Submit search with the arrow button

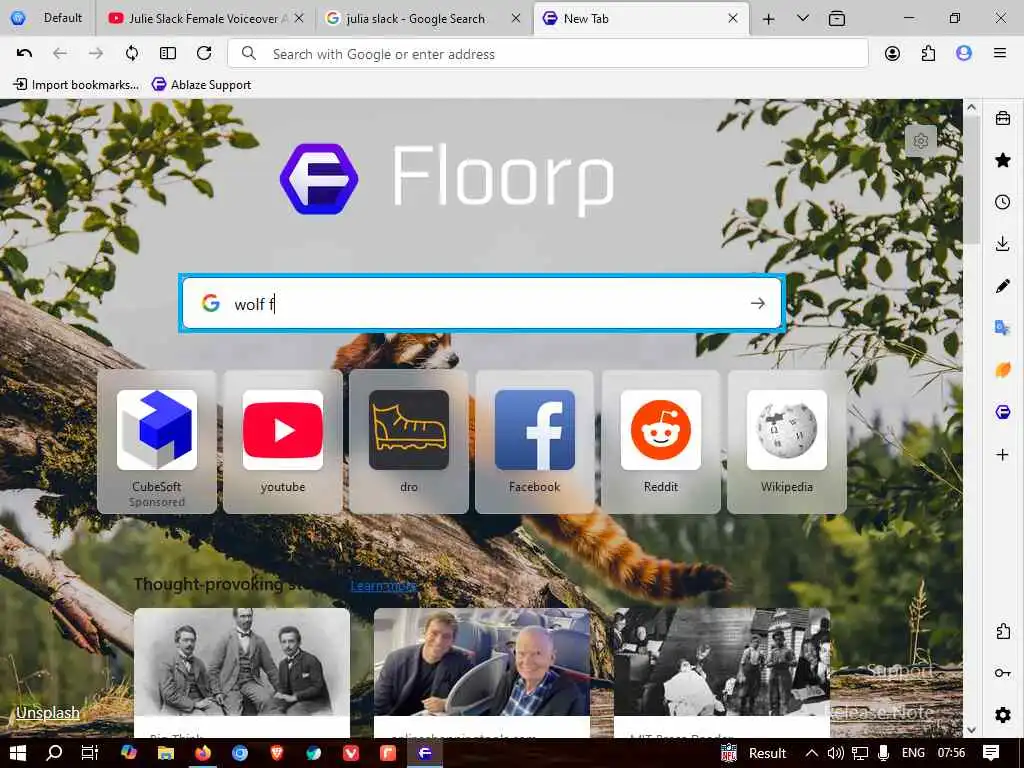758,303
